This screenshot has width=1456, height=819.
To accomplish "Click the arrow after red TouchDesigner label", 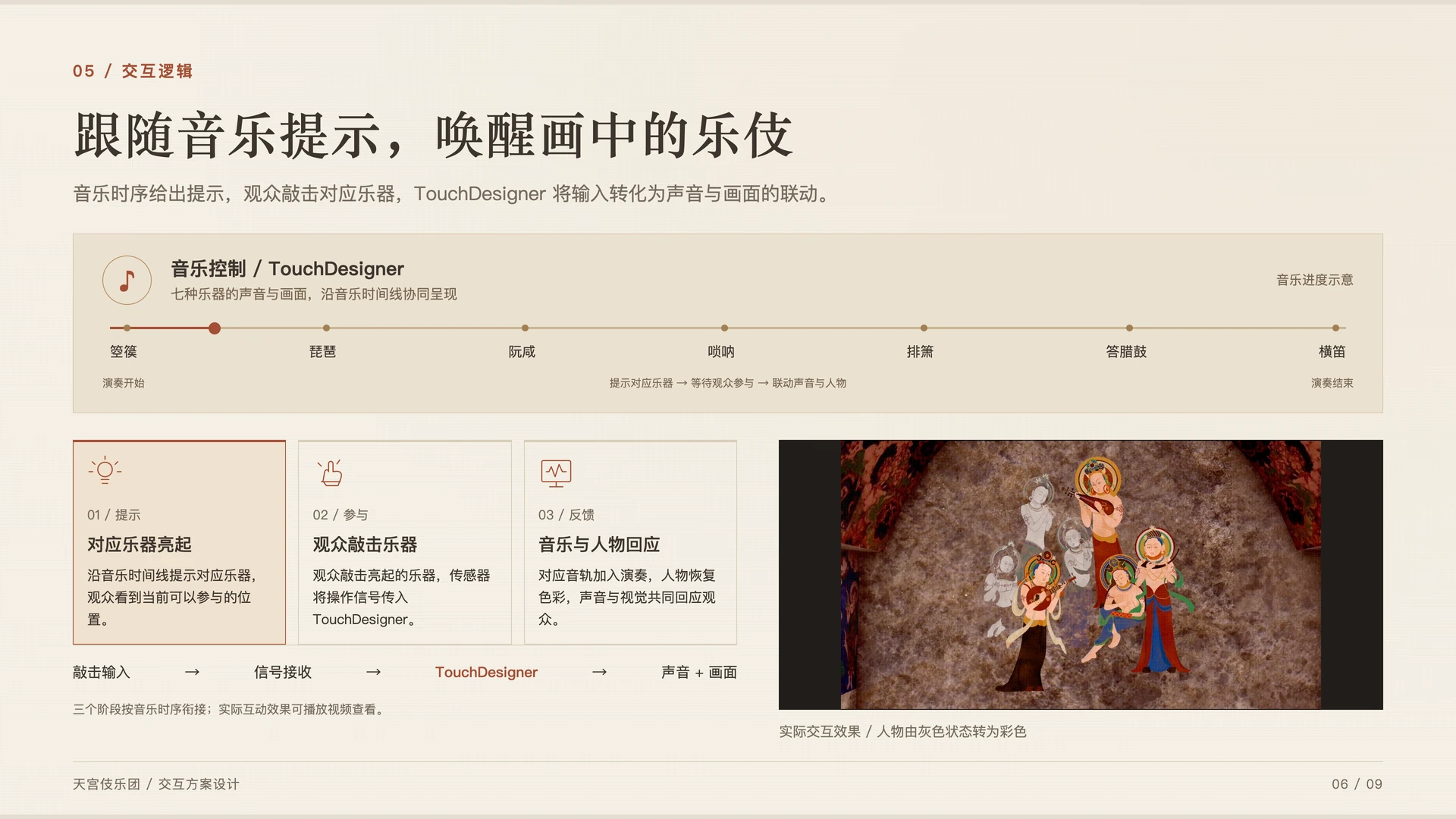I will (599, 672).
